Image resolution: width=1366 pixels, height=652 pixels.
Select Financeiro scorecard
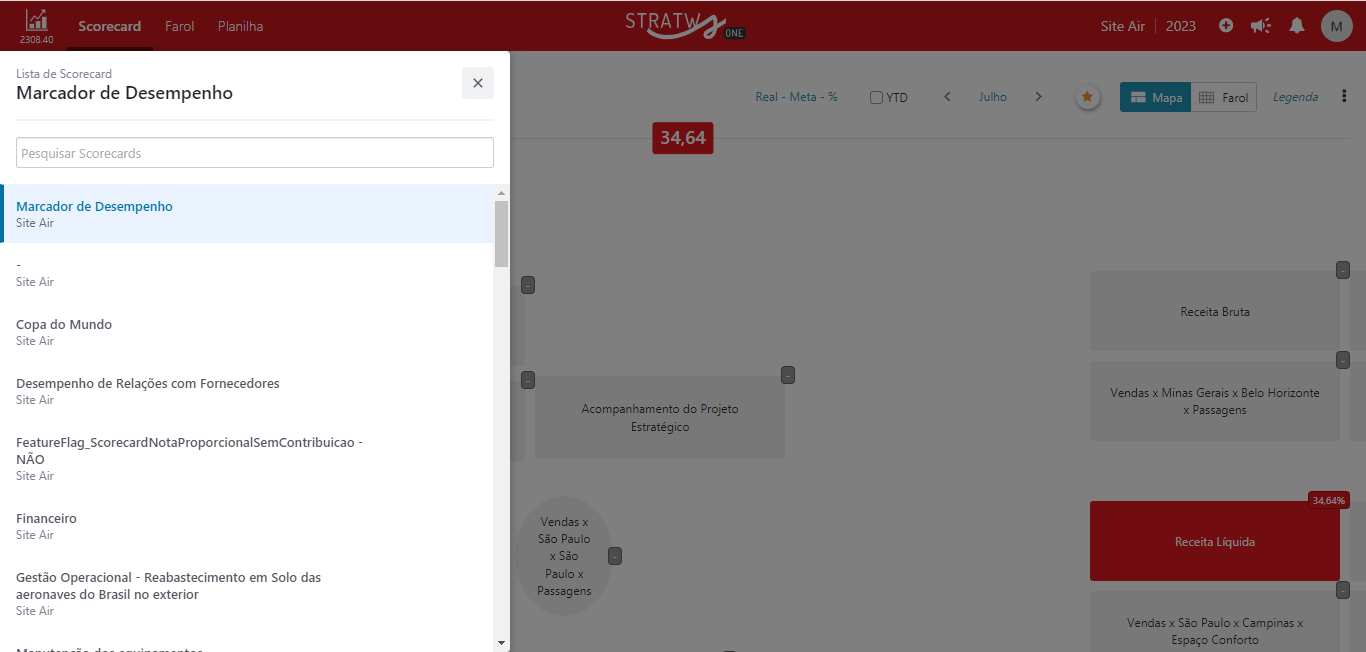point(248,526)
